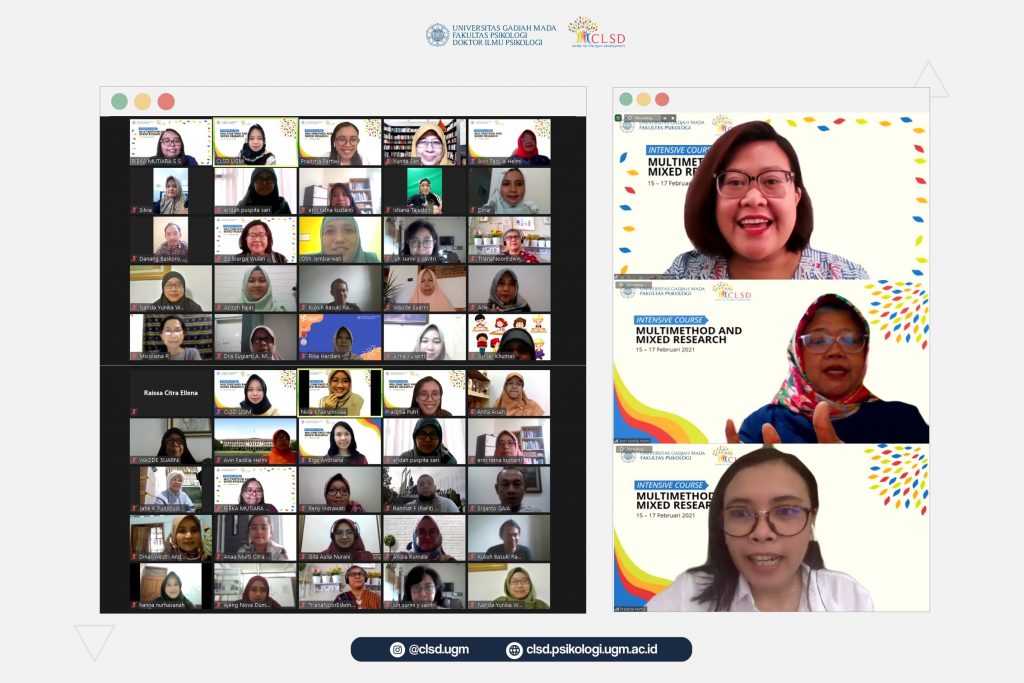Image resolution: width=1024 pixels, height=683 pixels.
Task: Select the Ajeng Nova video tile
Action: pyautogui.click(x=255, y=586)
